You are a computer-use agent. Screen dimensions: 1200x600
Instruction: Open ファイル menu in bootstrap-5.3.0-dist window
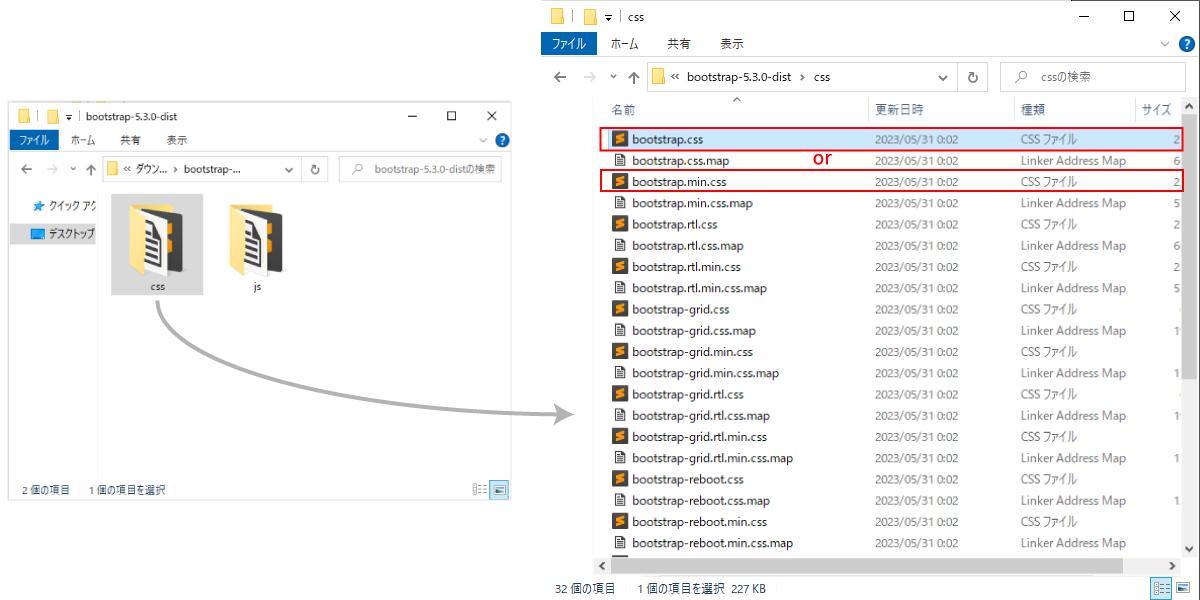pos(34,140)
